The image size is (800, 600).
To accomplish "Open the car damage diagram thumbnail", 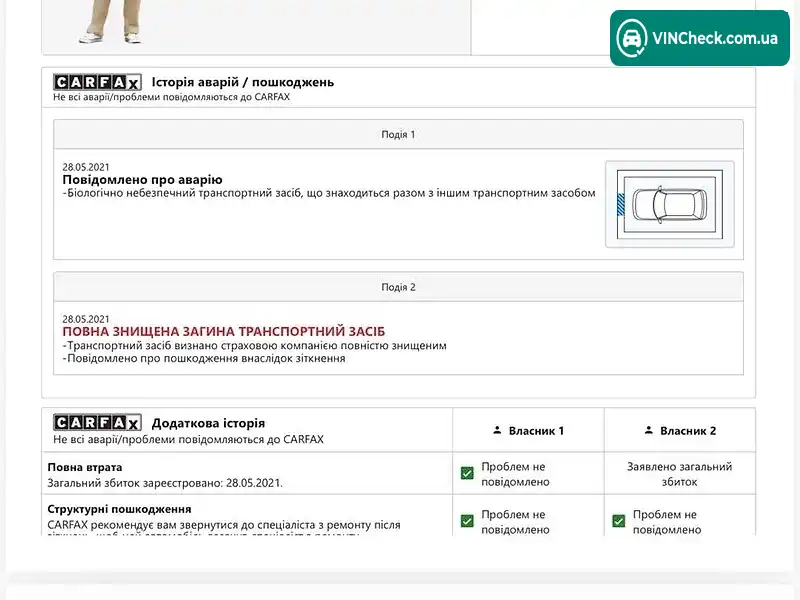I will point(670,204).
